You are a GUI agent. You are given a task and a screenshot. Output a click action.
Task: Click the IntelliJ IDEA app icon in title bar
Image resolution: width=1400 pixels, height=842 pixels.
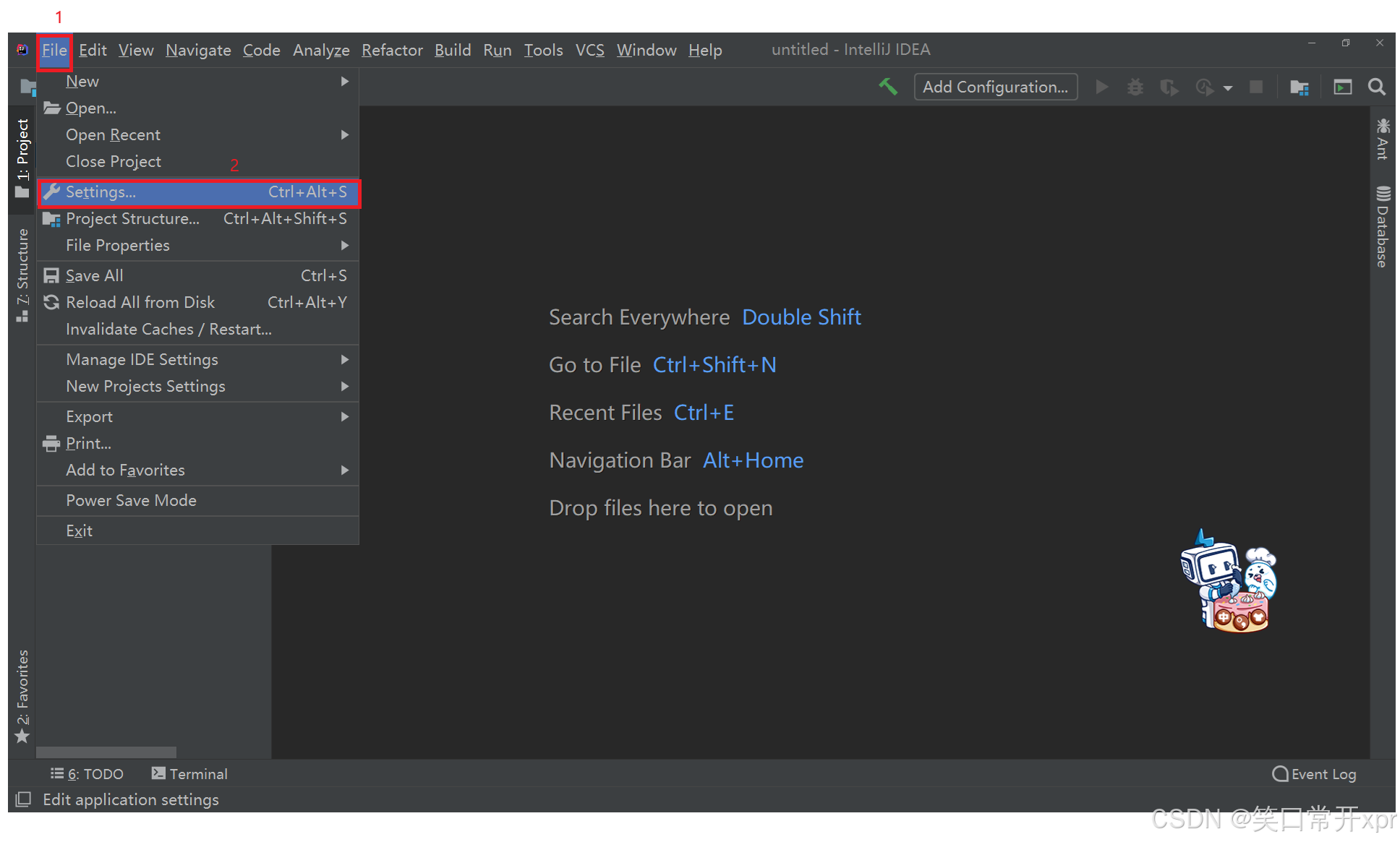[x=22, y=50]
